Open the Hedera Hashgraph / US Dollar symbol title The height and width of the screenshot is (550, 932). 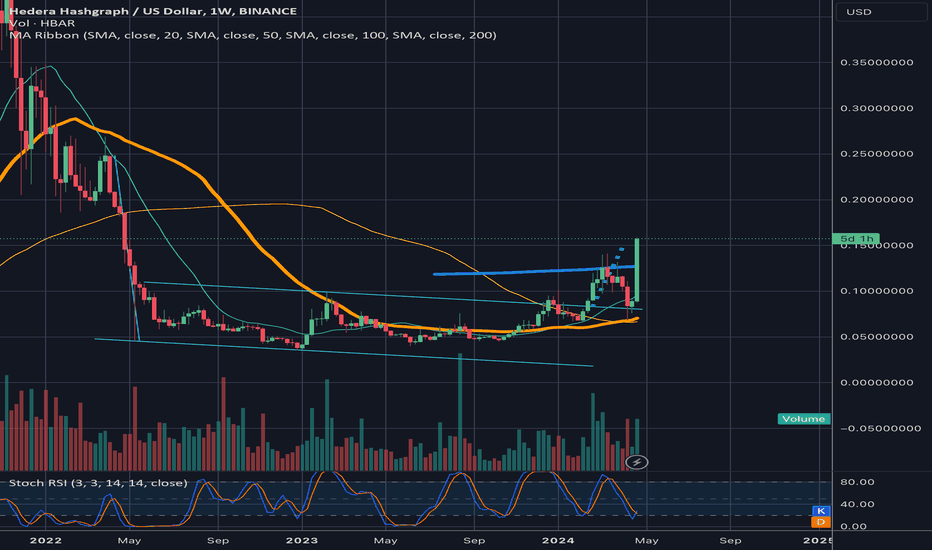click(153, 11)
